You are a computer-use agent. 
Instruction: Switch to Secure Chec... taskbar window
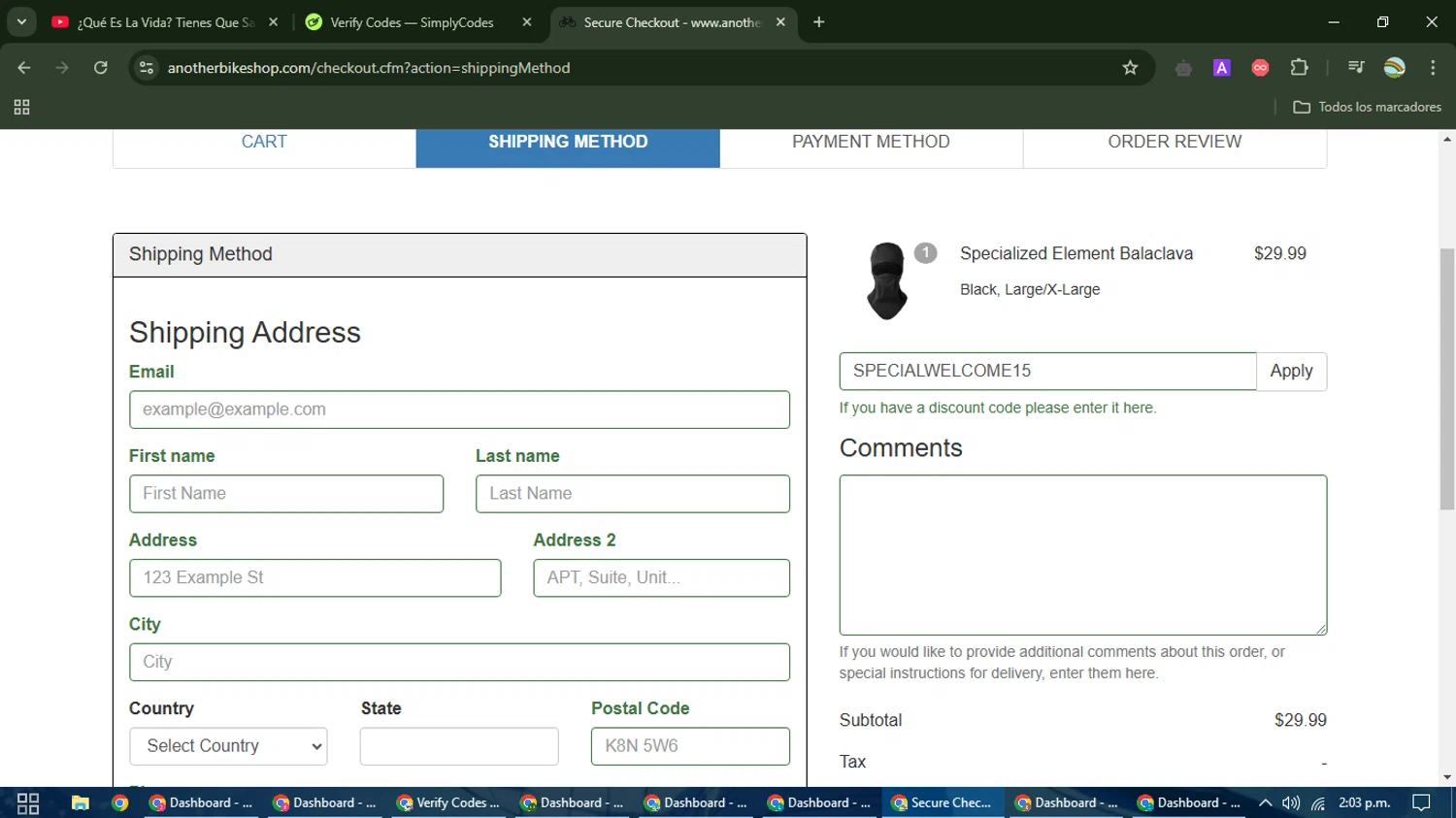click(x=943, y=803)
